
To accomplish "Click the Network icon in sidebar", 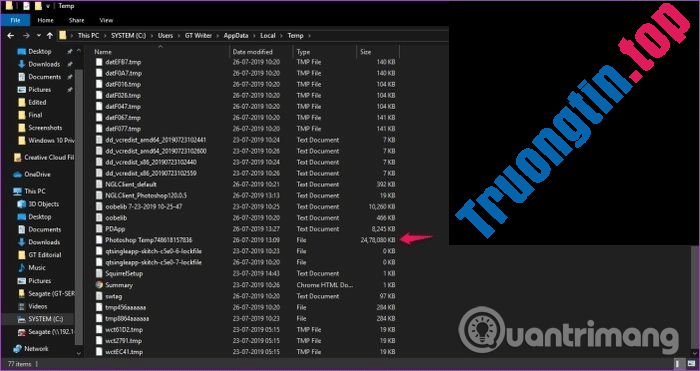I will click(17, 349).
